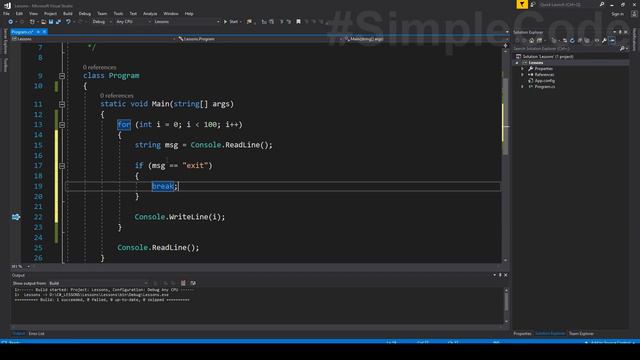Click the Output panel vertical scrollbar
640x360 pixels.
[506, 305]
